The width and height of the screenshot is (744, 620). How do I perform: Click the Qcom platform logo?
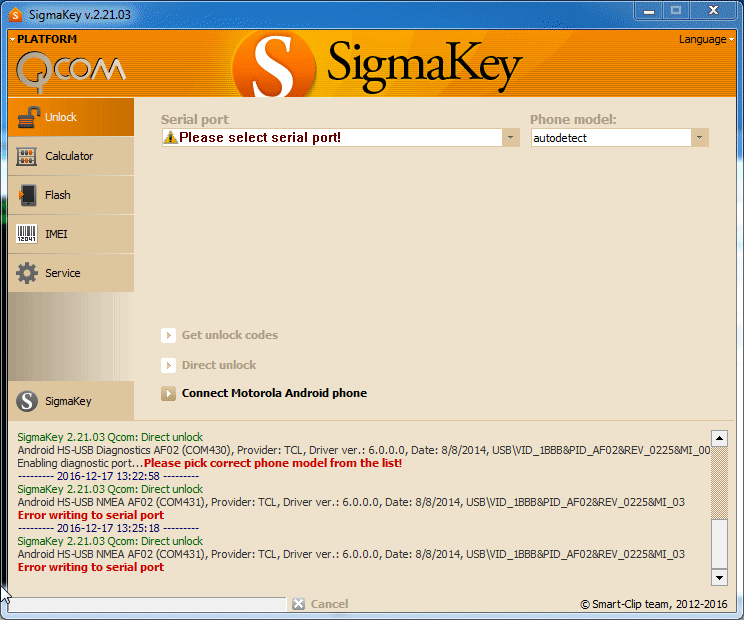(x=71, y=71)
